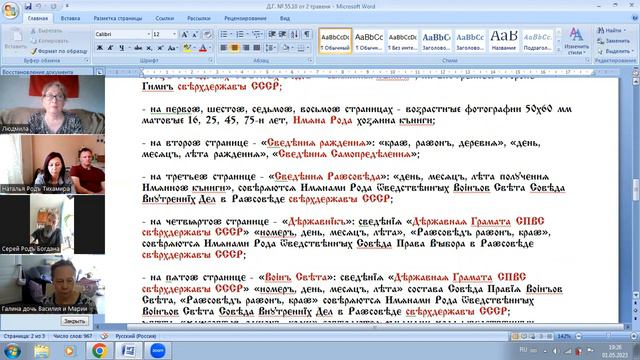Click volume icon in the system tray
The height and width of the screenshot is (360, 640).
556,351
